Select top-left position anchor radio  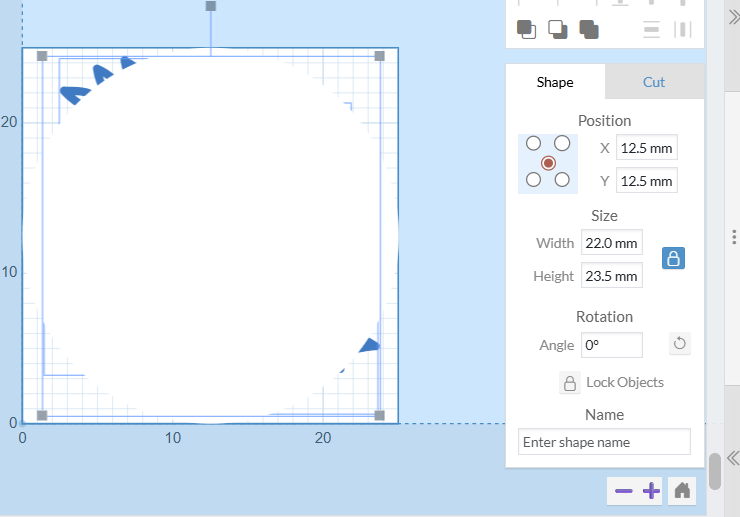(534, 144)
